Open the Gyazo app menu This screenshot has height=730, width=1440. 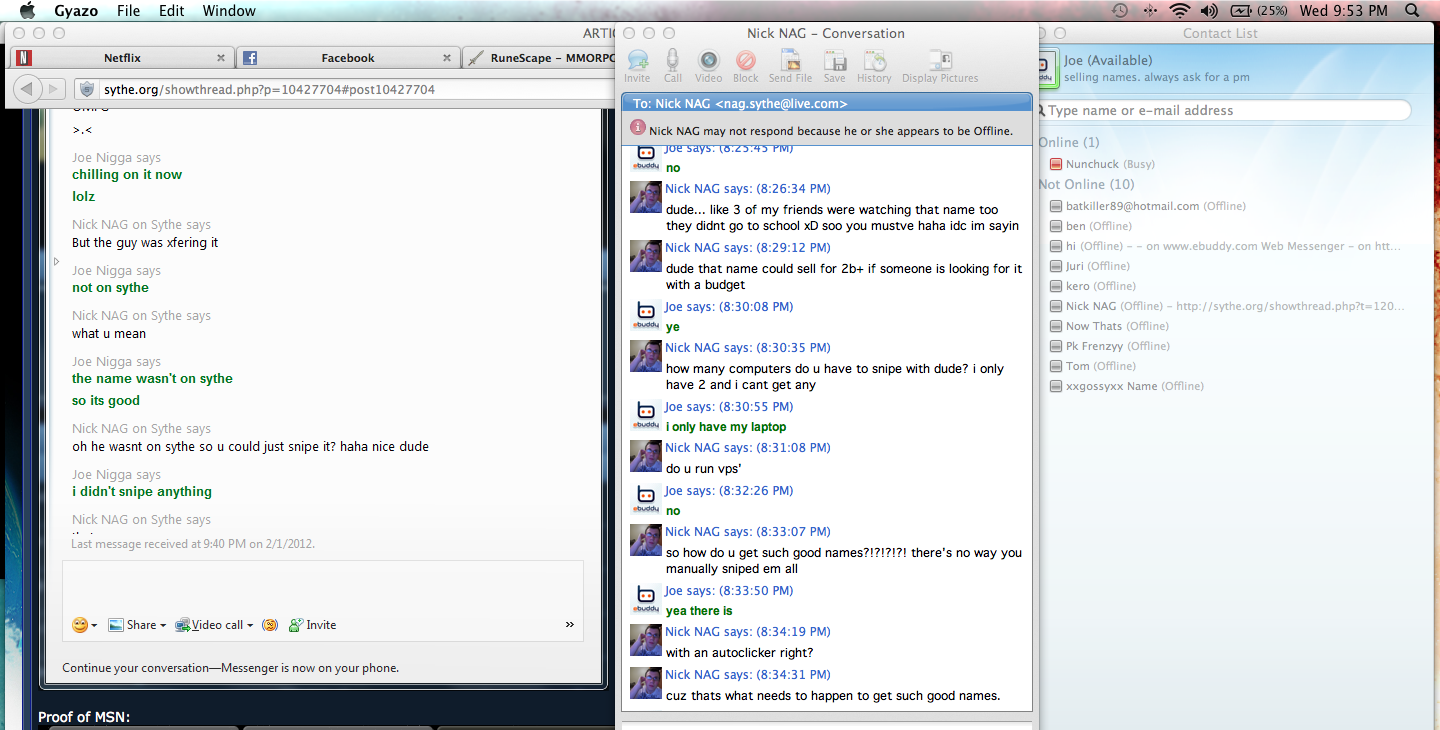point(76,11)
